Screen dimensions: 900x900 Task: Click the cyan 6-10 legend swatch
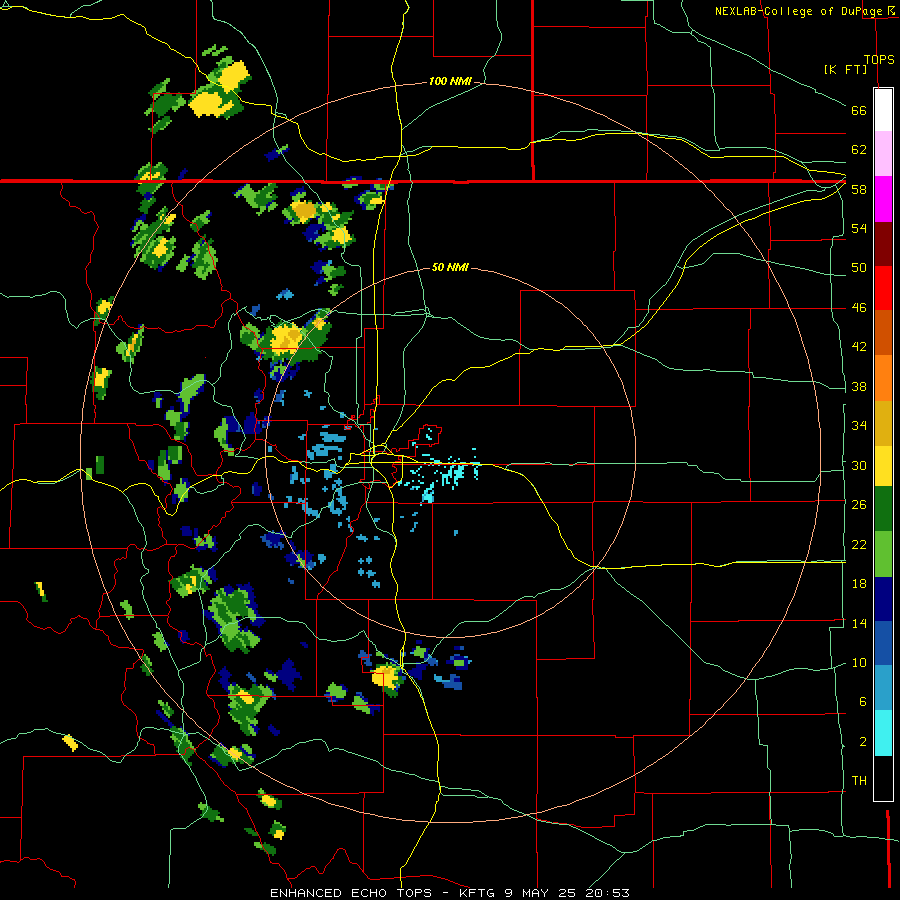(x=883, y=733)
